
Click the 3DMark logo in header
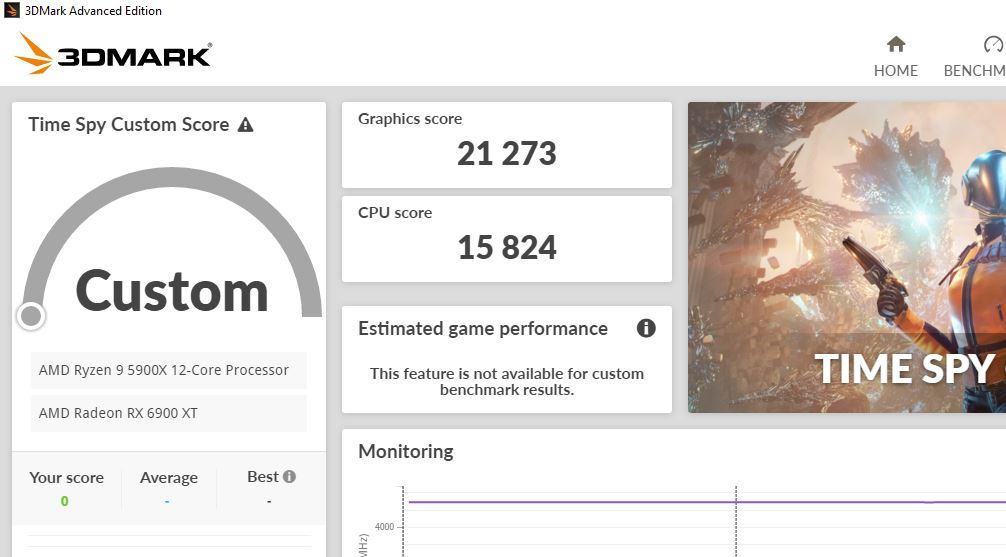coord(114,54)
